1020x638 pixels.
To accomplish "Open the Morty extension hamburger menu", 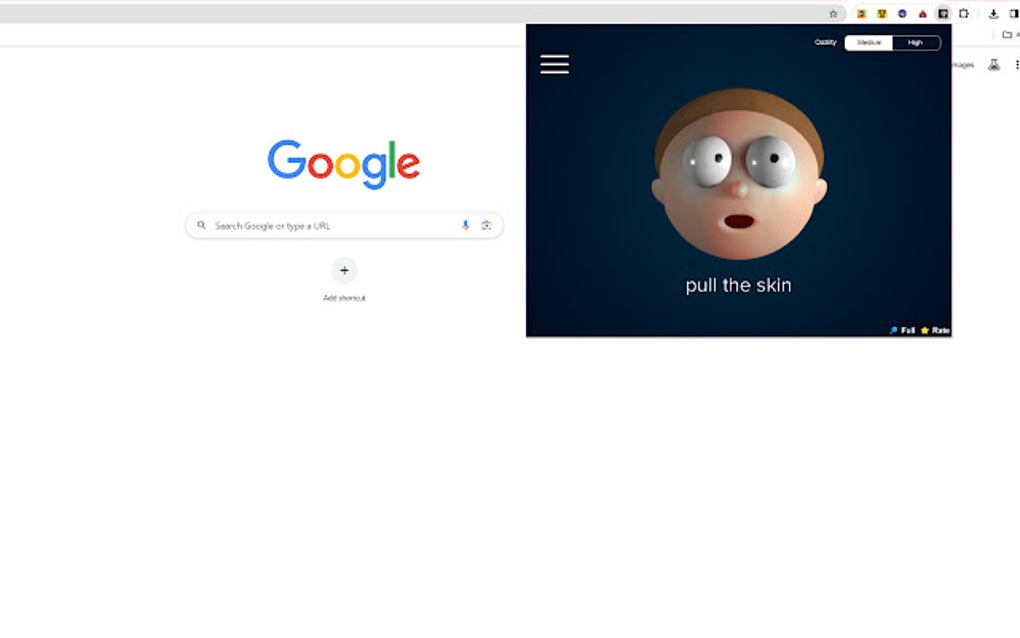I will pyautogui.click(x=554, y=63).
